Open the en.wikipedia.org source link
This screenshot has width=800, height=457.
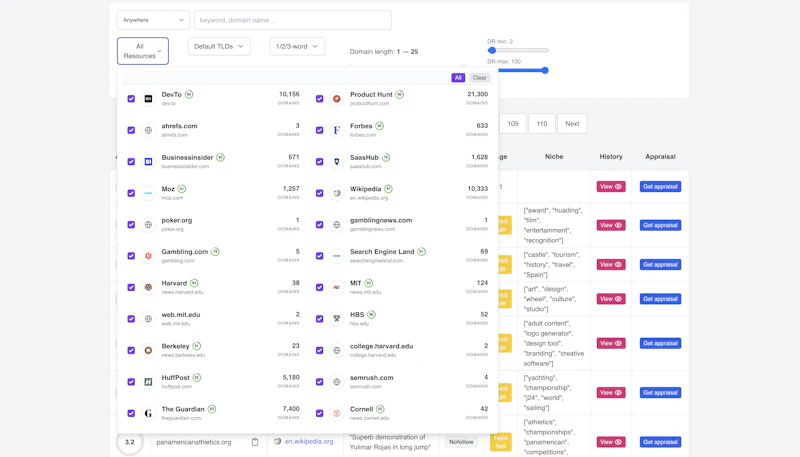pyautogui.click(x=309, y=441)
